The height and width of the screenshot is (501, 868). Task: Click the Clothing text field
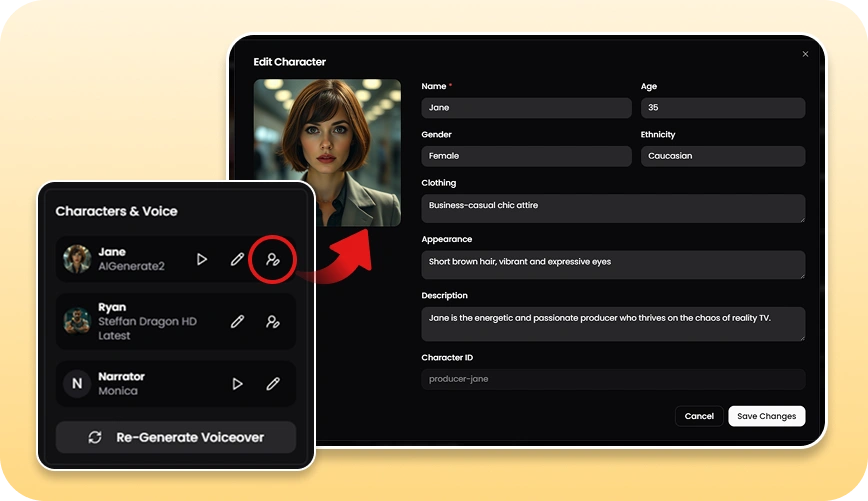[x=613, y=207]
